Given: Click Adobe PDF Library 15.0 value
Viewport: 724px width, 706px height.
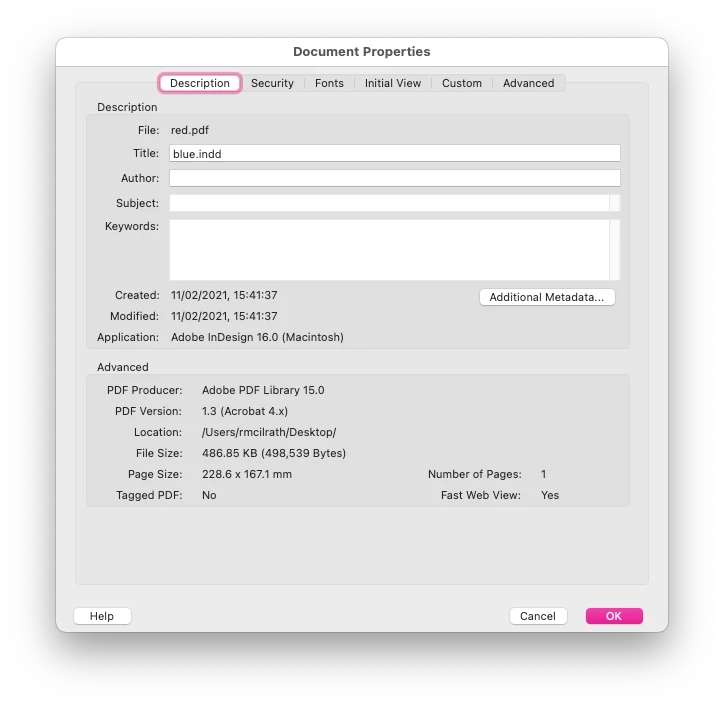Looking at the screenshot, I should click(x=263, y=390).
